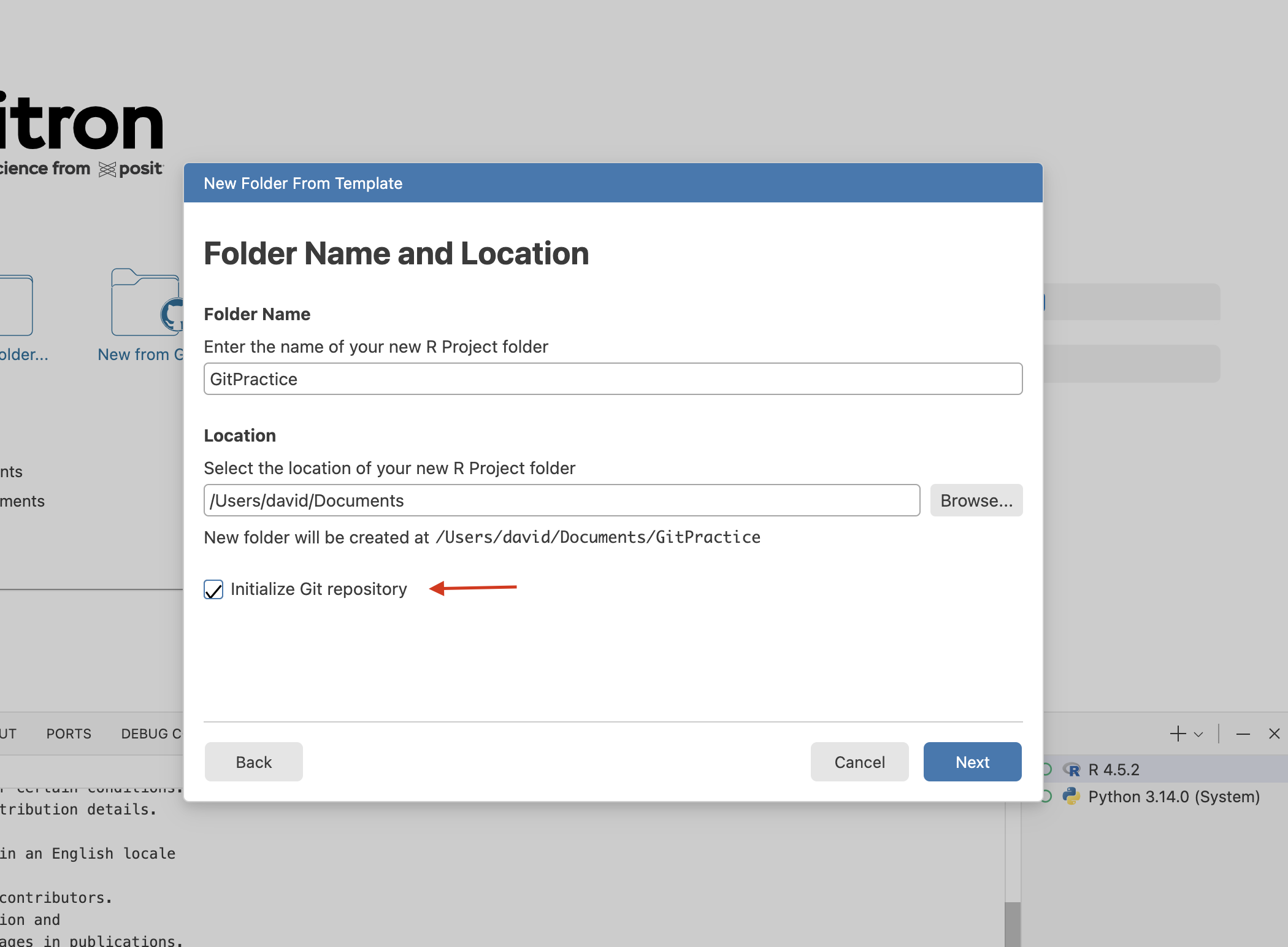Cancel the New Folder dialog
Image resolution: width=1288 pixels, height=947 pixels.
coord(859,762)
